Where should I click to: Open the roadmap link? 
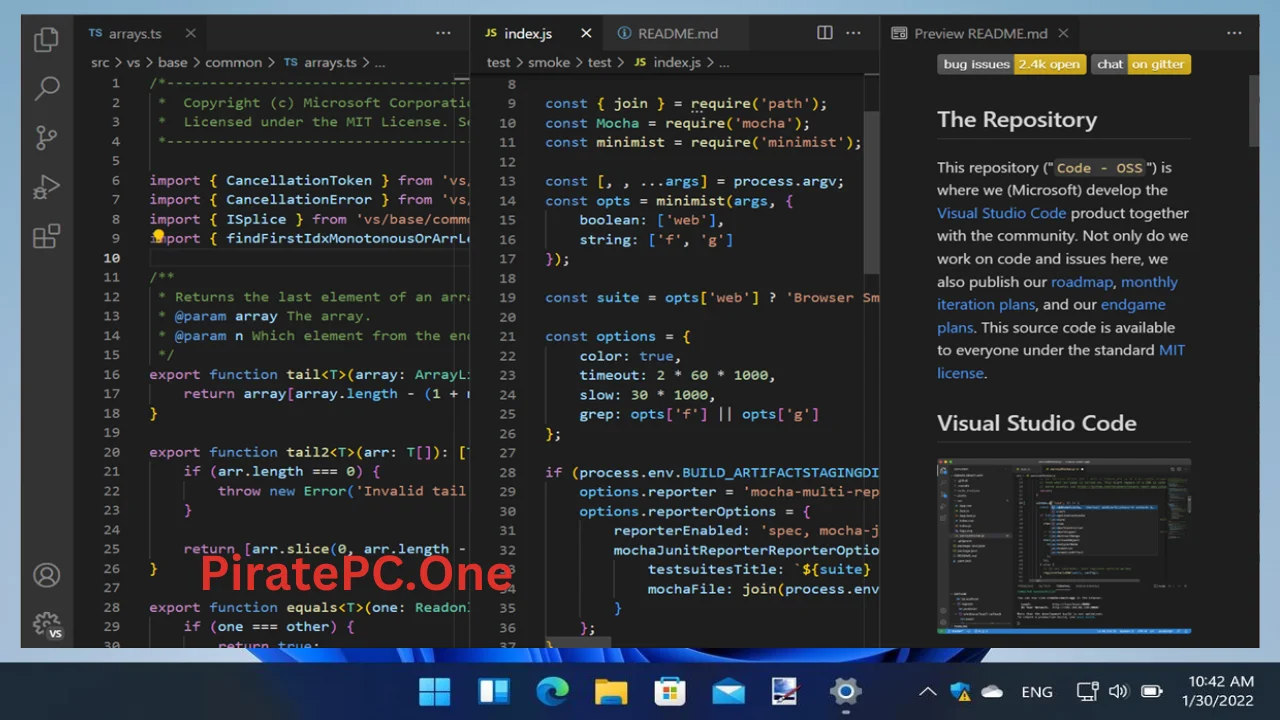pyautogui.click(x=1081, y=282)
